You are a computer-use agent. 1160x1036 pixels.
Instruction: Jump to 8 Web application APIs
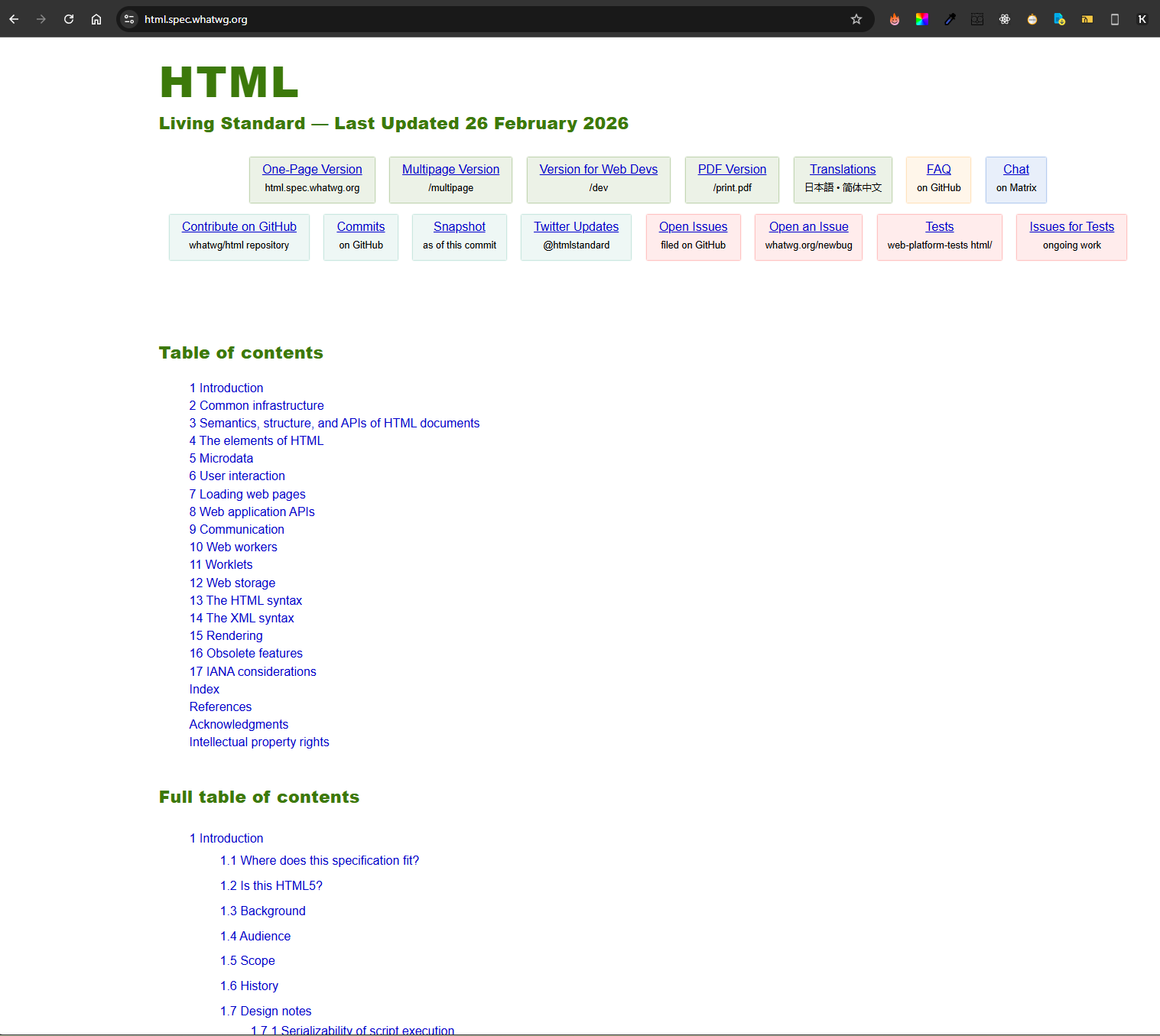coord(252,512)
